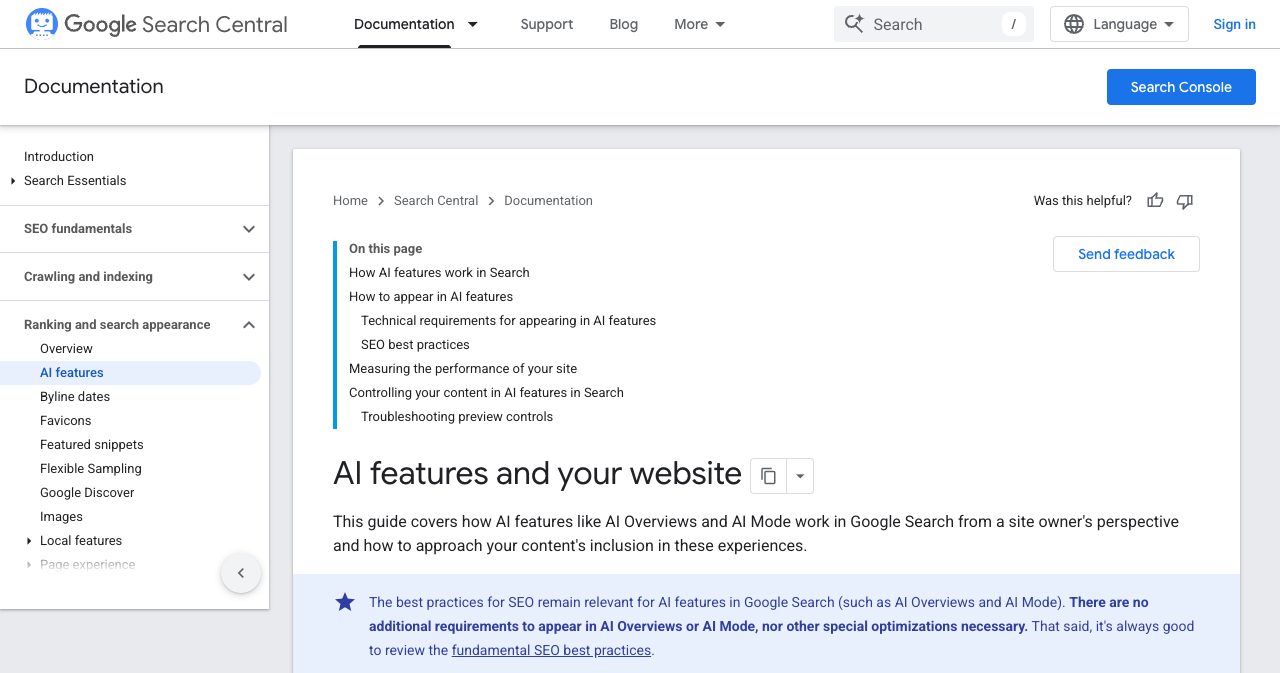
Task: Open the copy page options dropdown arrow
Action: 800,476
